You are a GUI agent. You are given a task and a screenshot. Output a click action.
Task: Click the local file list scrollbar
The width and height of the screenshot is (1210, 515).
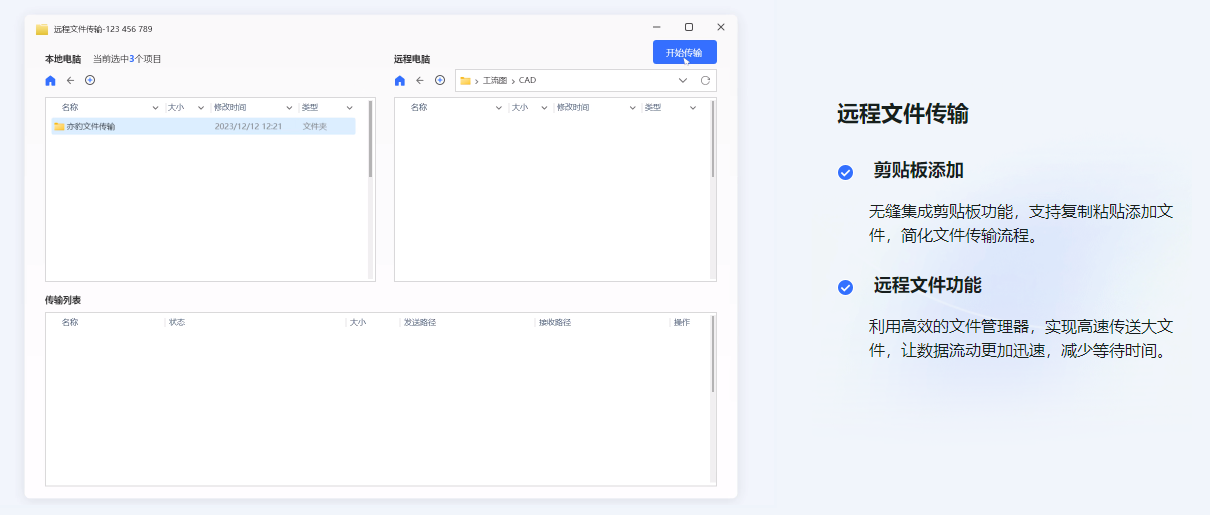coord(370,140)
